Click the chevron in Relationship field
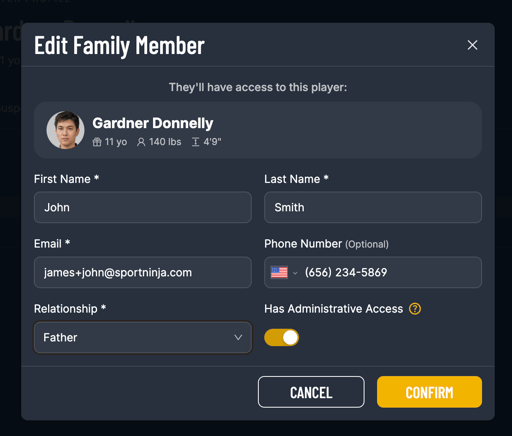 click(238, 337)
